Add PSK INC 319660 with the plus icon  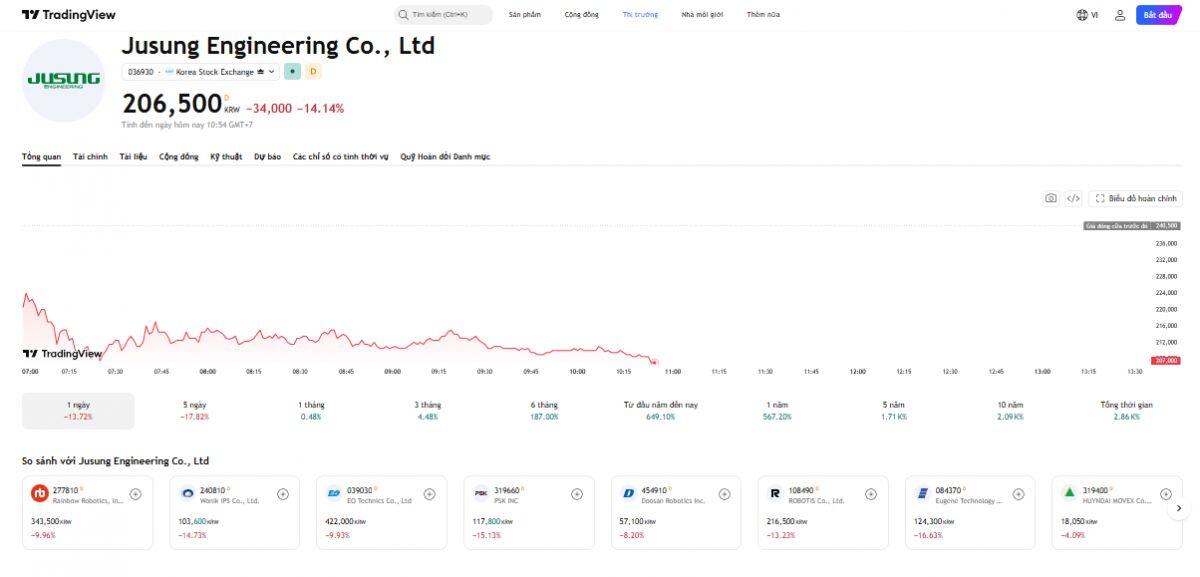pyautogui.click(x=577, y=494)
